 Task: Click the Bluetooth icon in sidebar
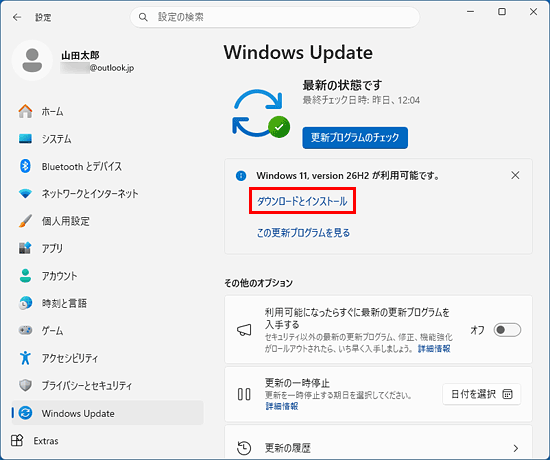[x=25, y=166]
